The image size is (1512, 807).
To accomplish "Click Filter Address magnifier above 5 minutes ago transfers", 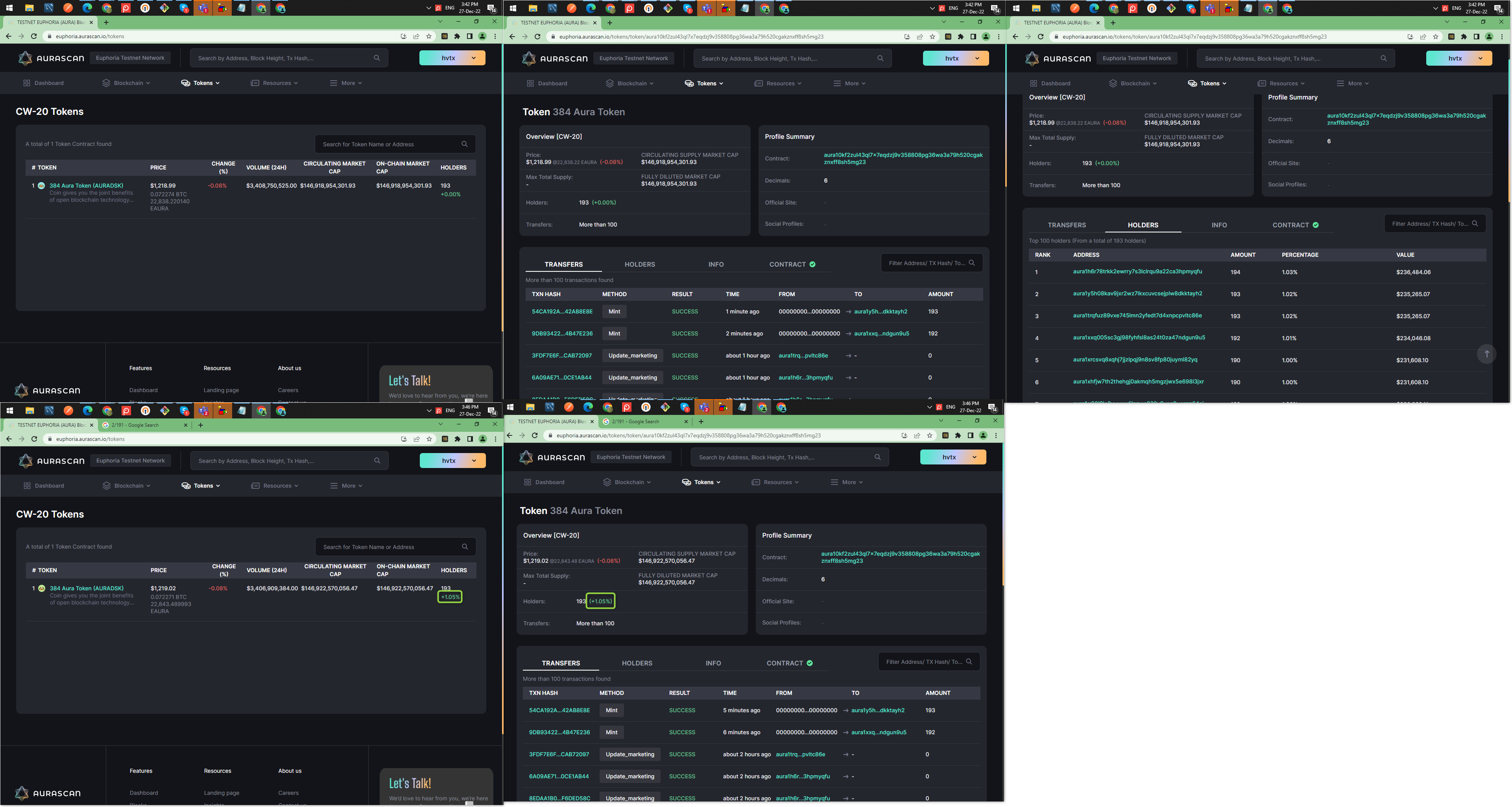I will coord(969,661).
